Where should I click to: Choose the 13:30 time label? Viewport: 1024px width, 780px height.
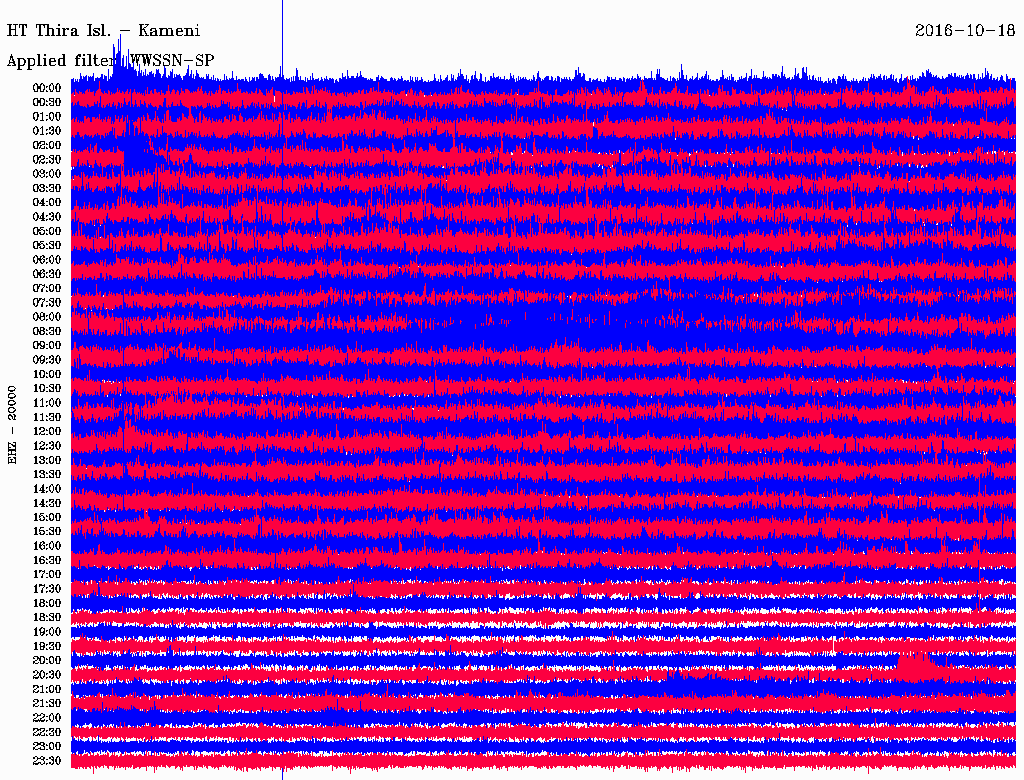(x=47, y=475)
